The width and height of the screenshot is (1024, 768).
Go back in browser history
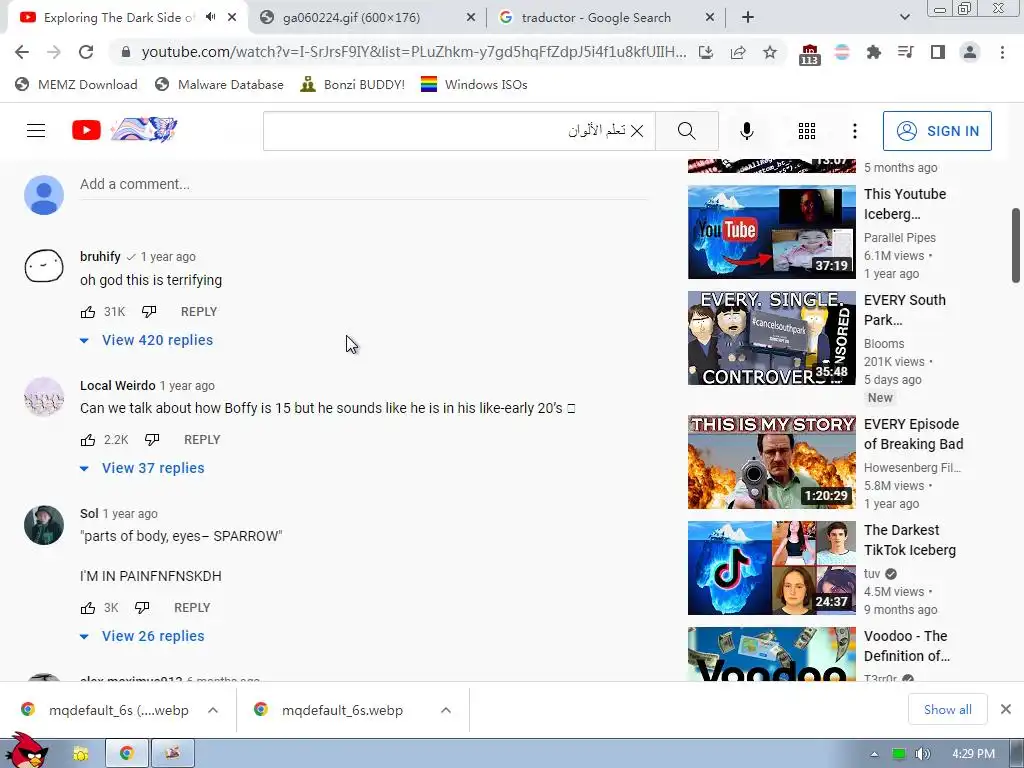(x=22, y=52)
